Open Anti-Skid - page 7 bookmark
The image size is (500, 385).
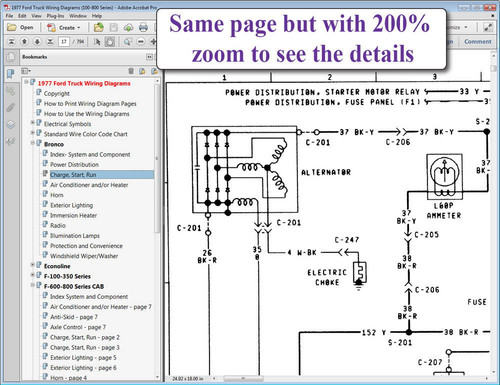coord(74,317)
